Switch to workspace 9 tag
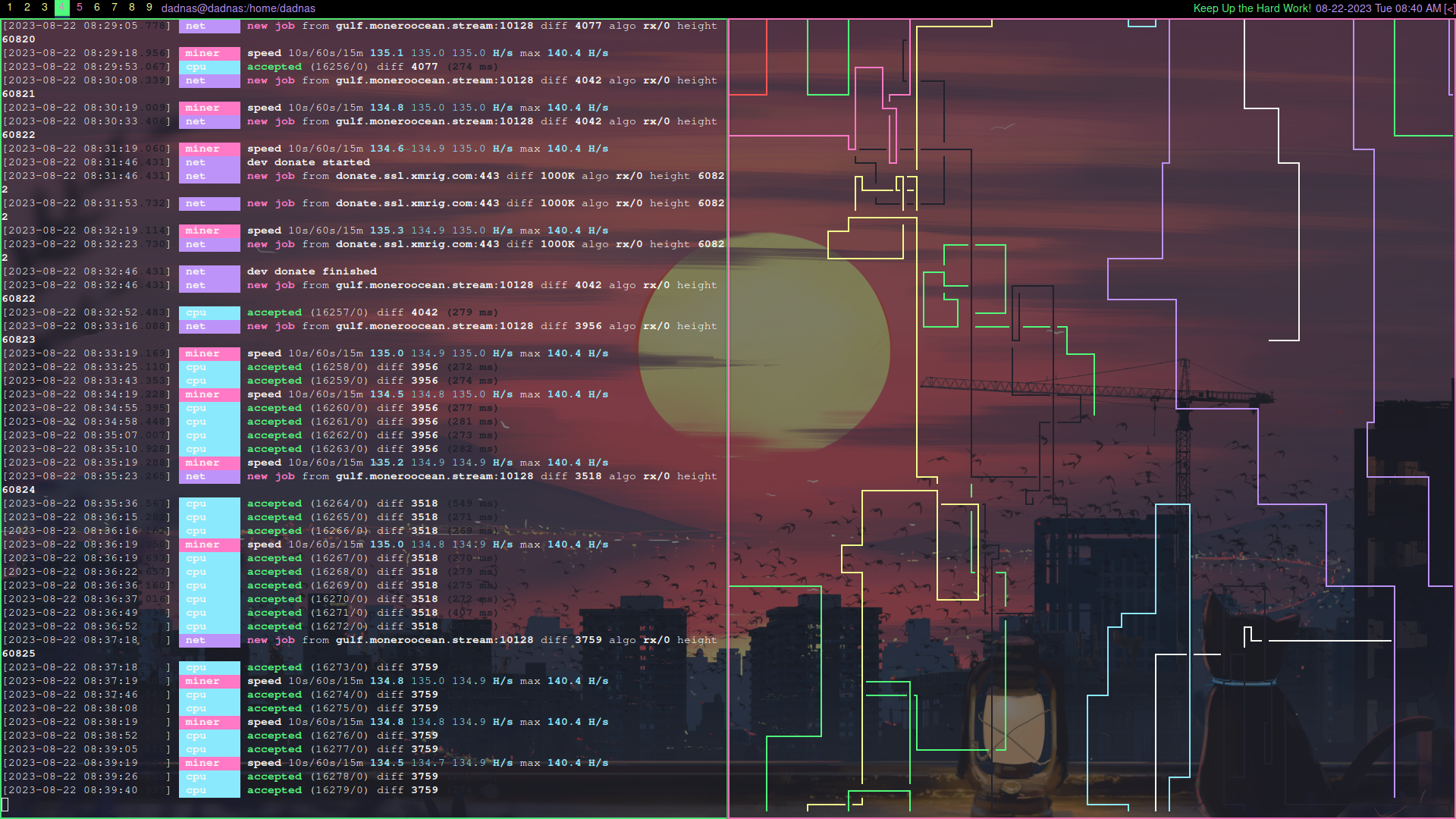The height and width of the screenshot is (819, 1456). [x=149, y=8]
